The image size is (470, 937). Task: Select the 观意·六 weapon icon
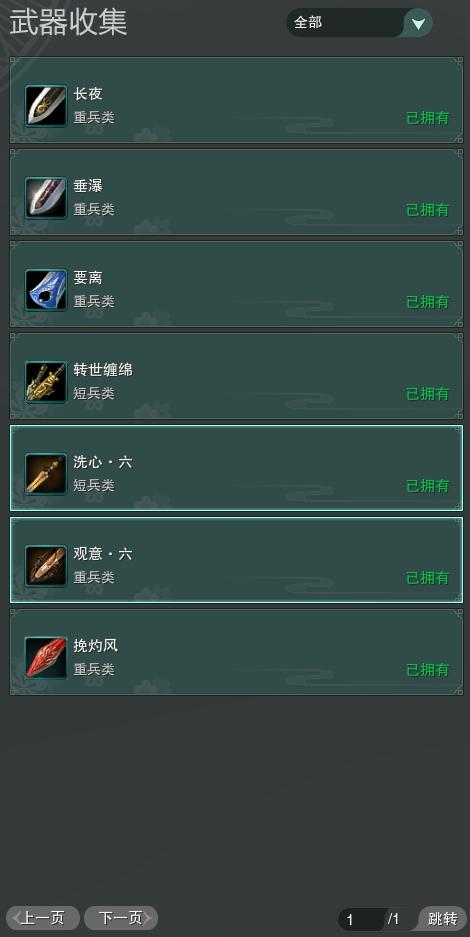[x=46, y=566]
